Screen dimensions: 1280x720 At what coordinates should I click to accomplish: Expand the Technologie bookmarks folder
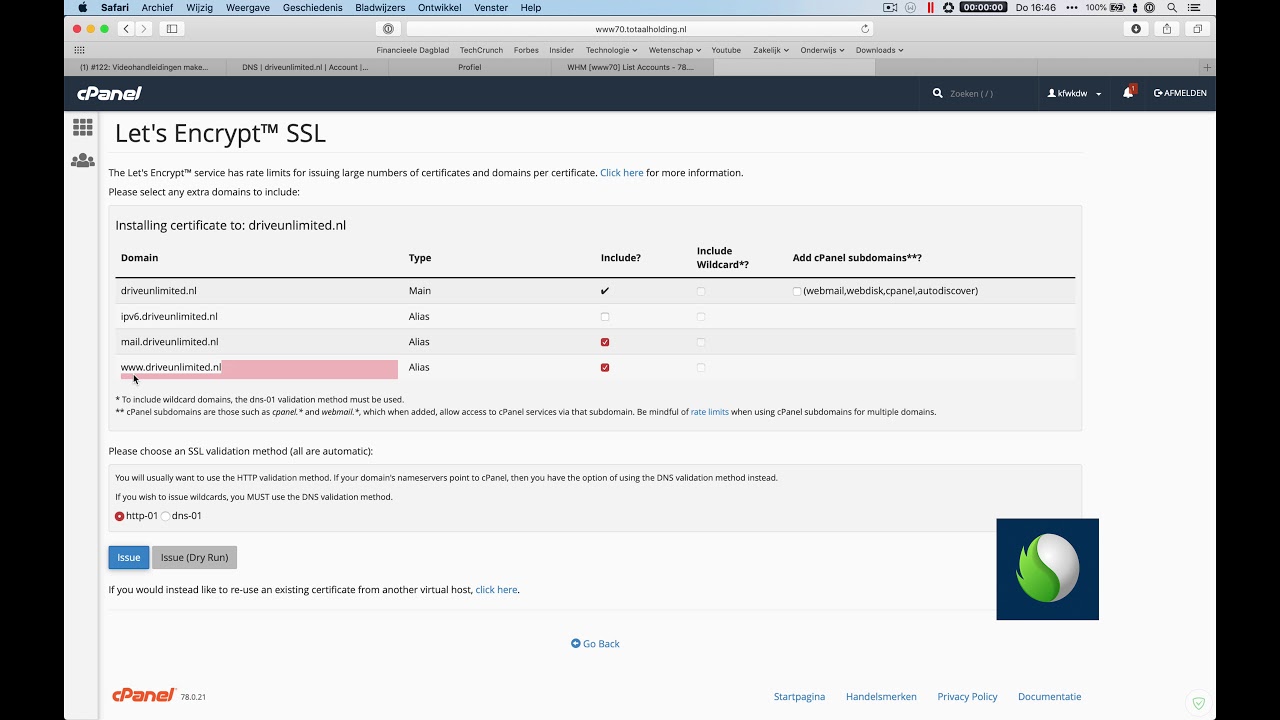coord(611,50)
